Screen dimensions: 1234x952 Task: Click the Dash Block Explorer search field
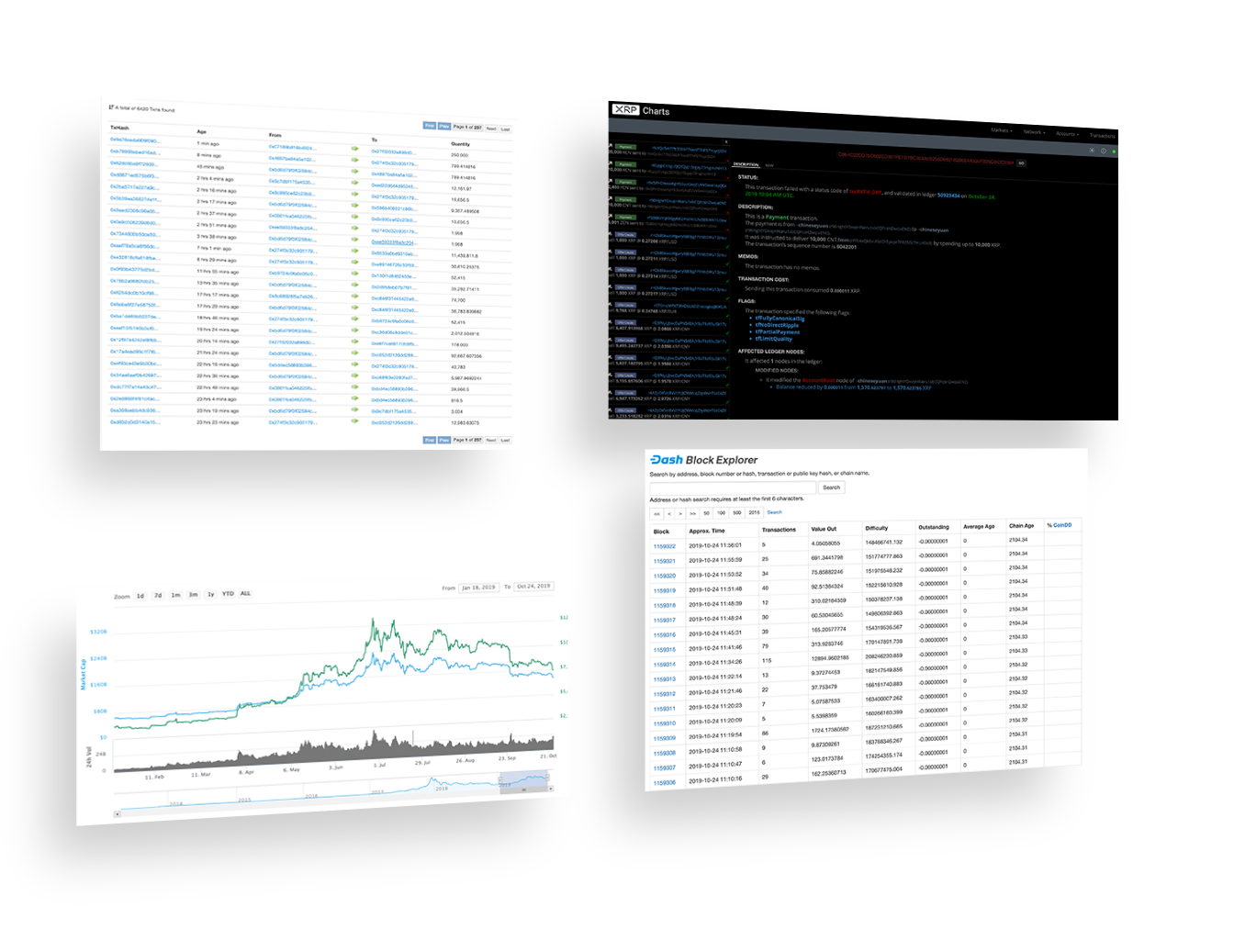[x=733, y=487]
